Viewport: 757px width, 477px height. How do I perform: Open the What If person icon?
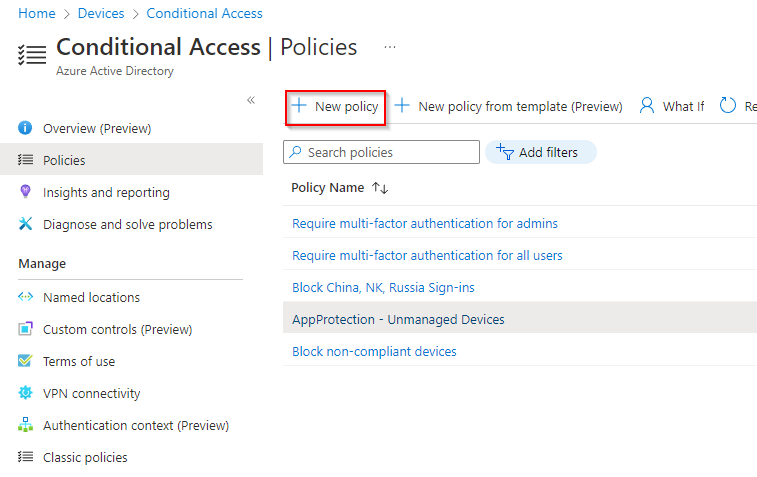647,106
